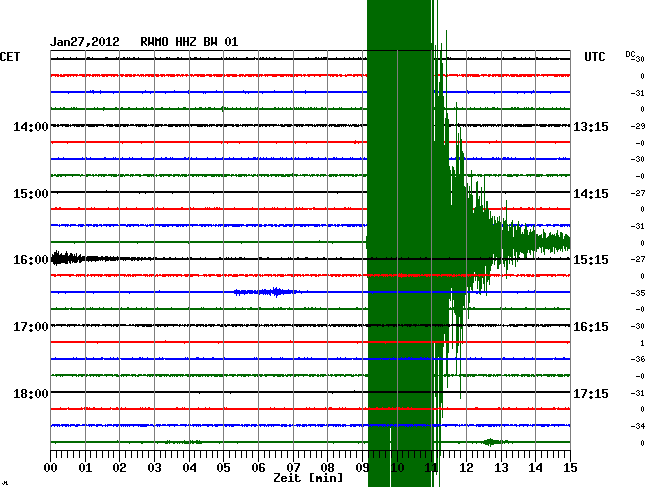Click the 17:15 UTC time label
Image resolution: width=650 pixels, height=494 pixels.
(591, 393)
